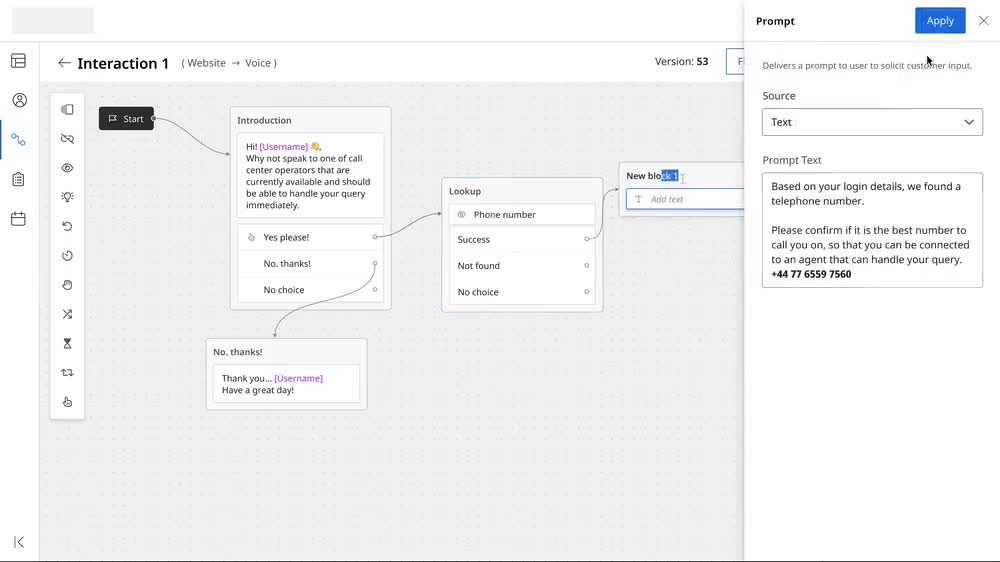
Task: Select the flow connections icon in the sidebar
Action: (x=18, y=140)
